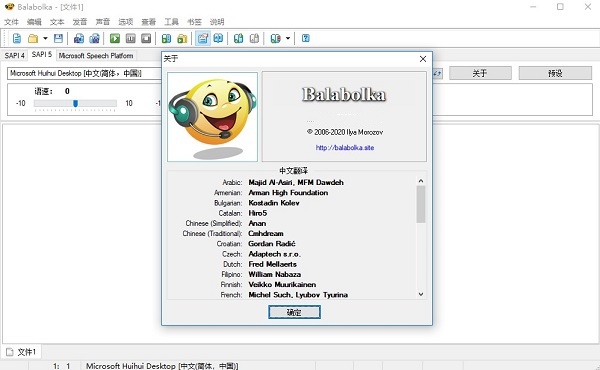The height and width of the screenshot is (370, 600).
Task: Click the 'Gordan Radić' entry
Action: [x=272, y=244]
